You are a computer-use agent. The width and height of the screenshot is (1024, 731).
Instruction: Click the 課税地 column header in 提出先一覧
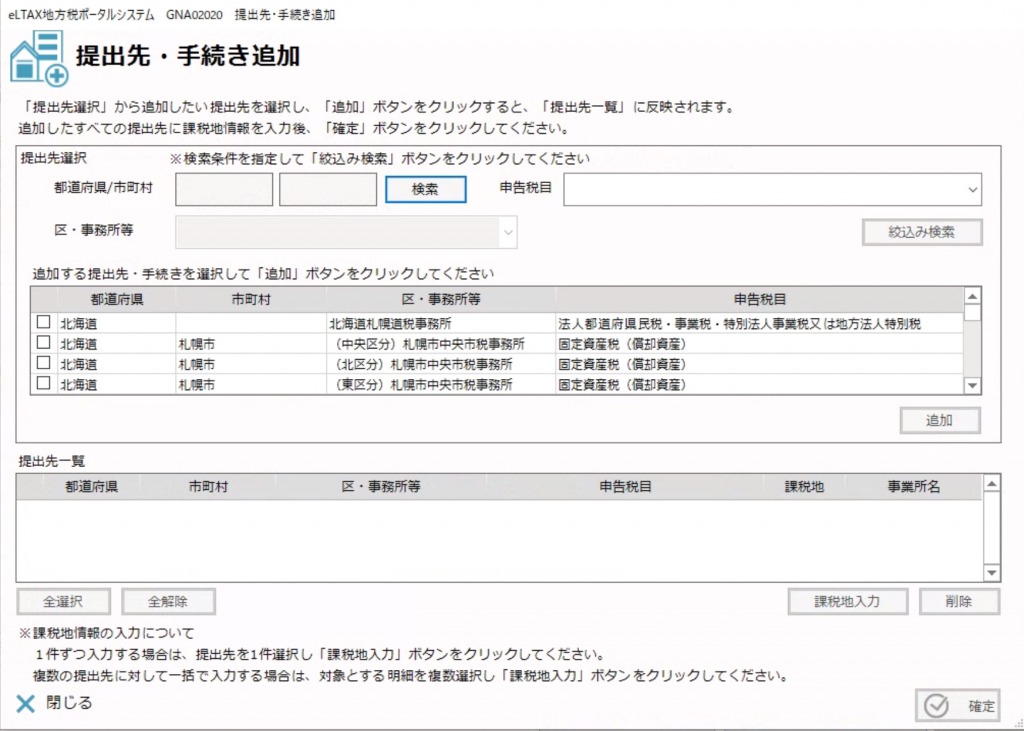[804, 486]
